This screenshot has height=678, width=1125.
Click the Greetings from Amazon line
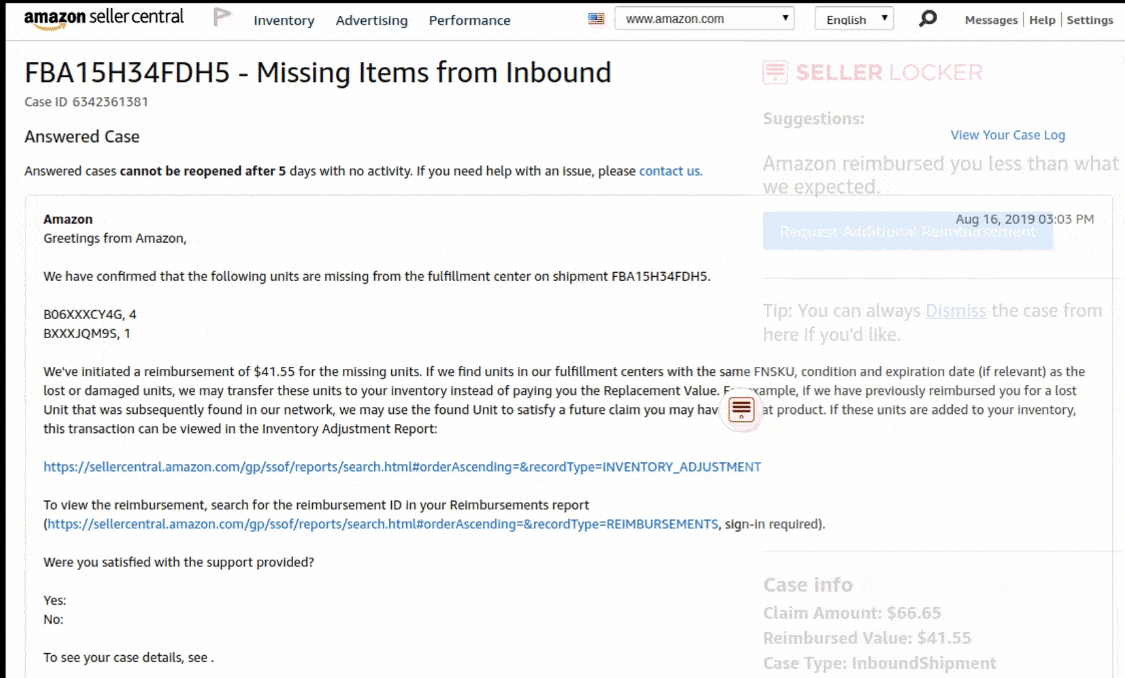tap(115, 238)
